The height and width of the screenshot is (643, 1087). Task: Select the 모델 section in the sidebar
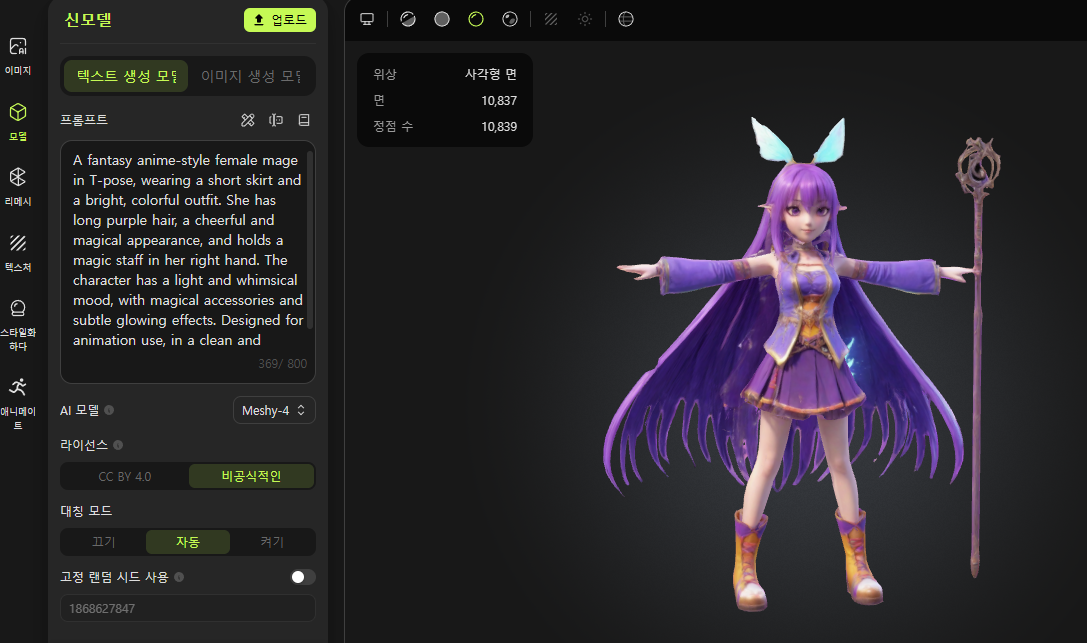click(x=18, y=120)
